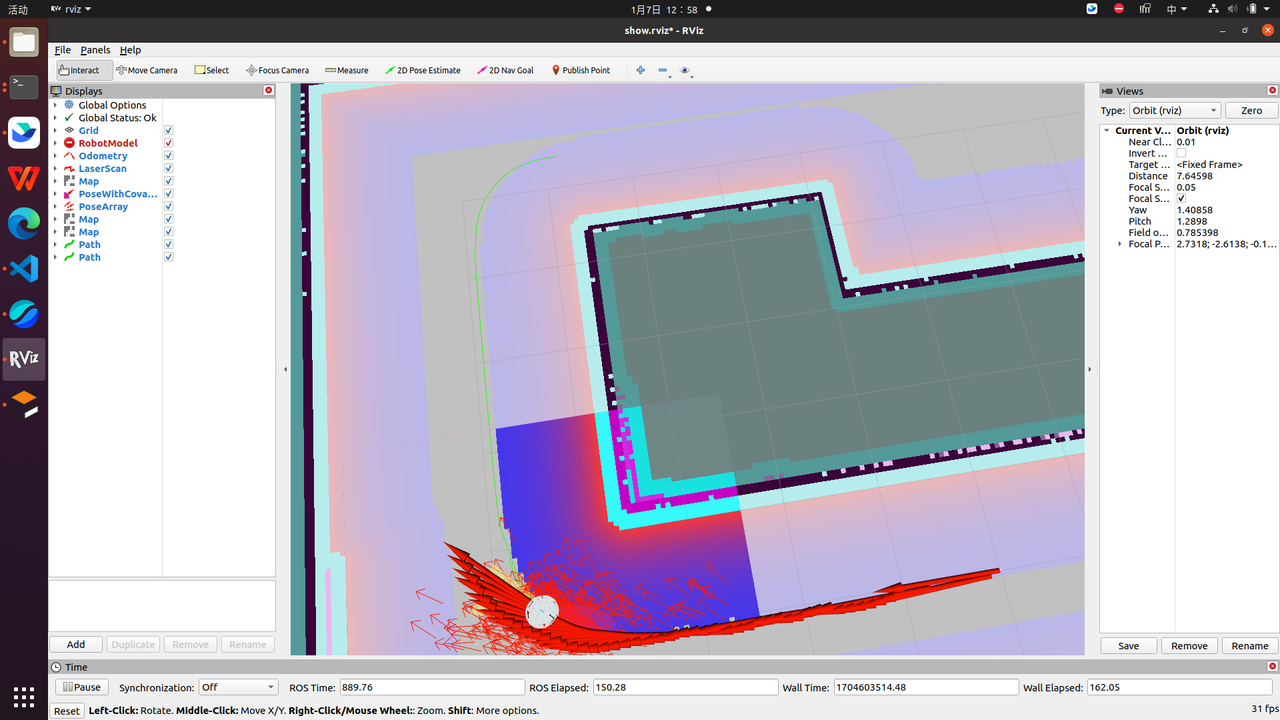The image size is (1280, 720).
Task: Close the Displays panel
Action: 268,90
